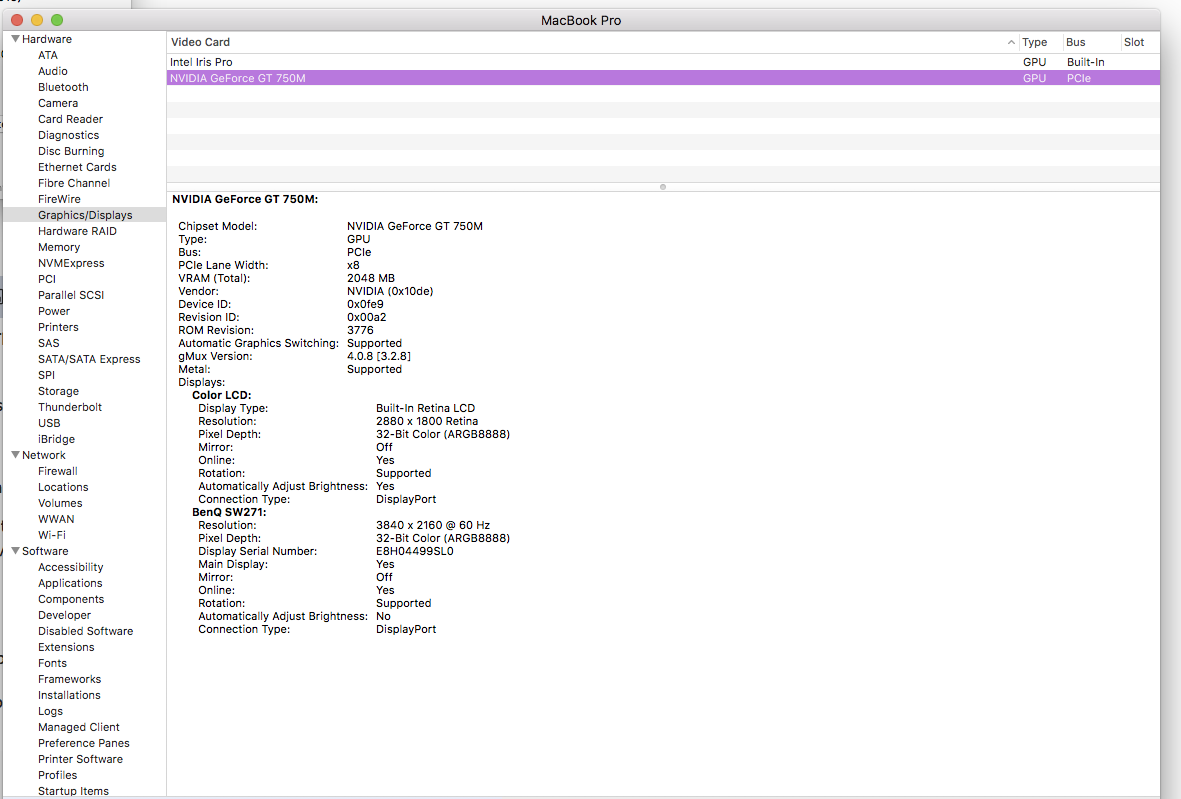Select Locations under Network
Image resolution: width=1181 pixels, height=799 pixels.
pos(63,487)
